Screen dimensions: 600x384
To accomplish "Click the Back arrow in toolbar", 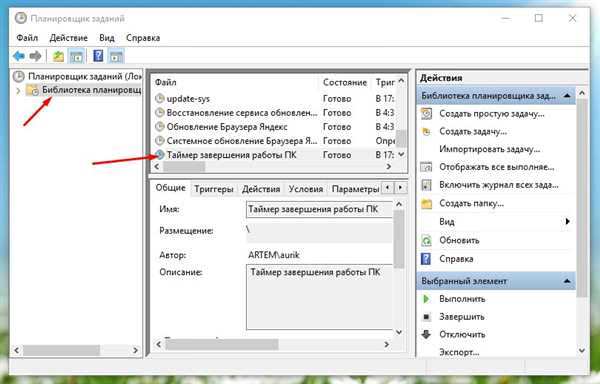I will pos(19,57).
